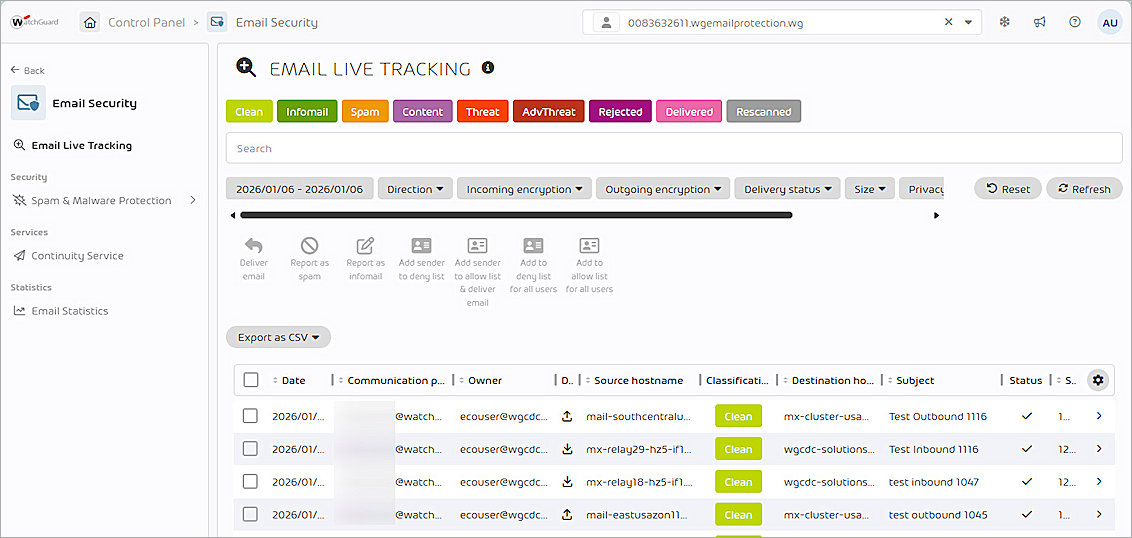Filter by Threat classification tag
This screenshot has height=538, width=1132.
pos(483,112)
